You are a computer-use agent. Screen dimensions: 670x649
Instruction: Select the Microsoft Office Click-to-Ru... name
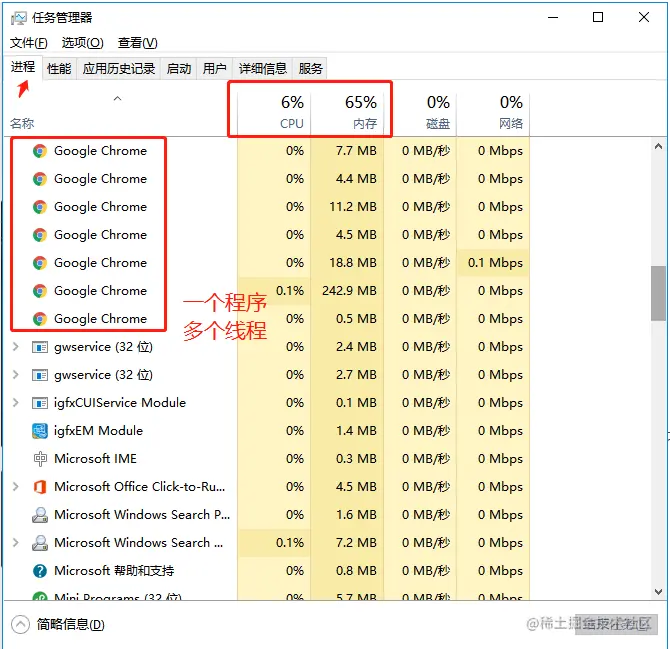point(139,487)
